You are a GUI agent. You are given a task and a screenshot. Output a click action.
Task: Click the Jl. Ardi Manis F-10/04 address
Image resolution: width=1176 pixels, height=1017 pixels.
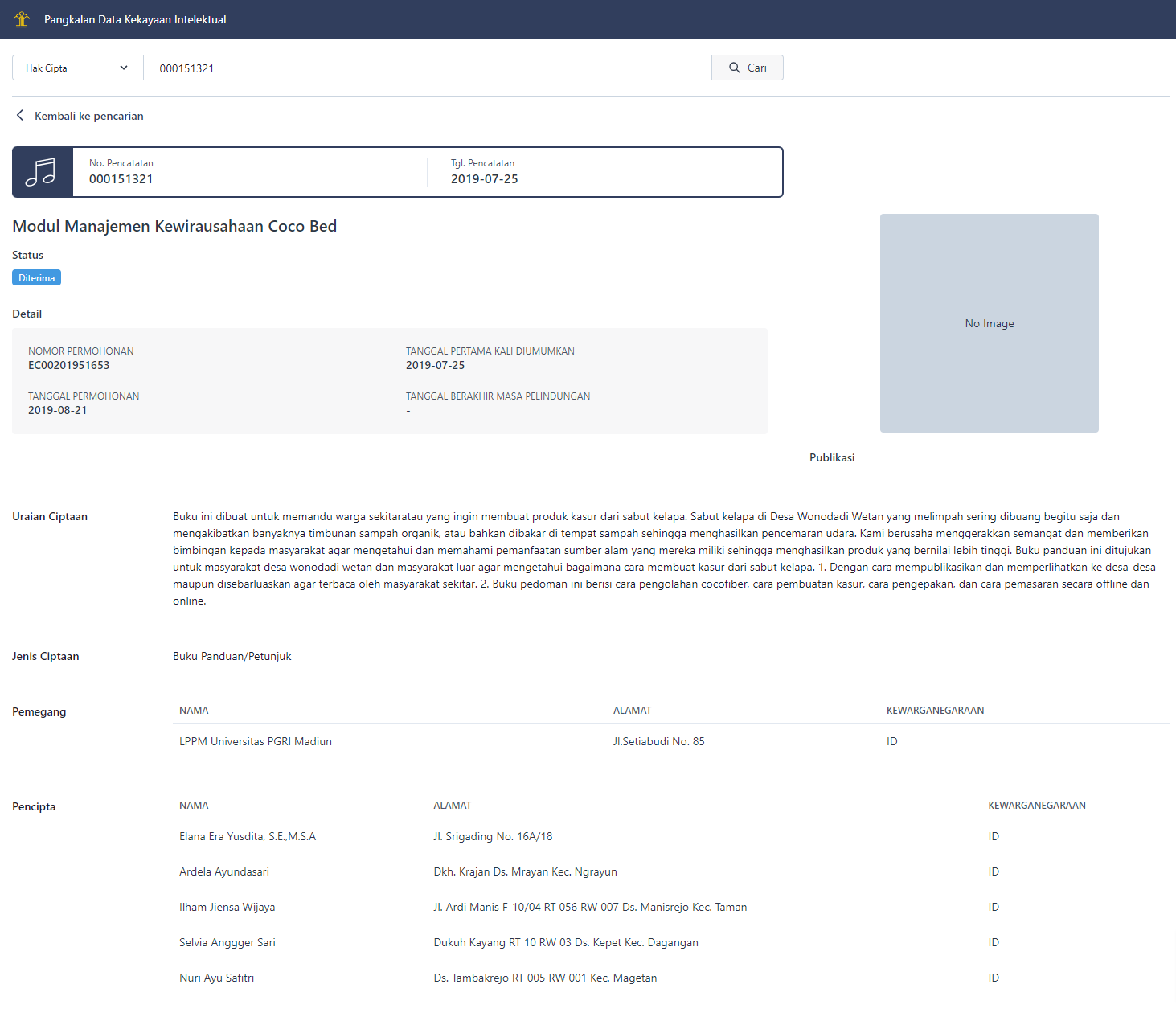tap(591, 907)
